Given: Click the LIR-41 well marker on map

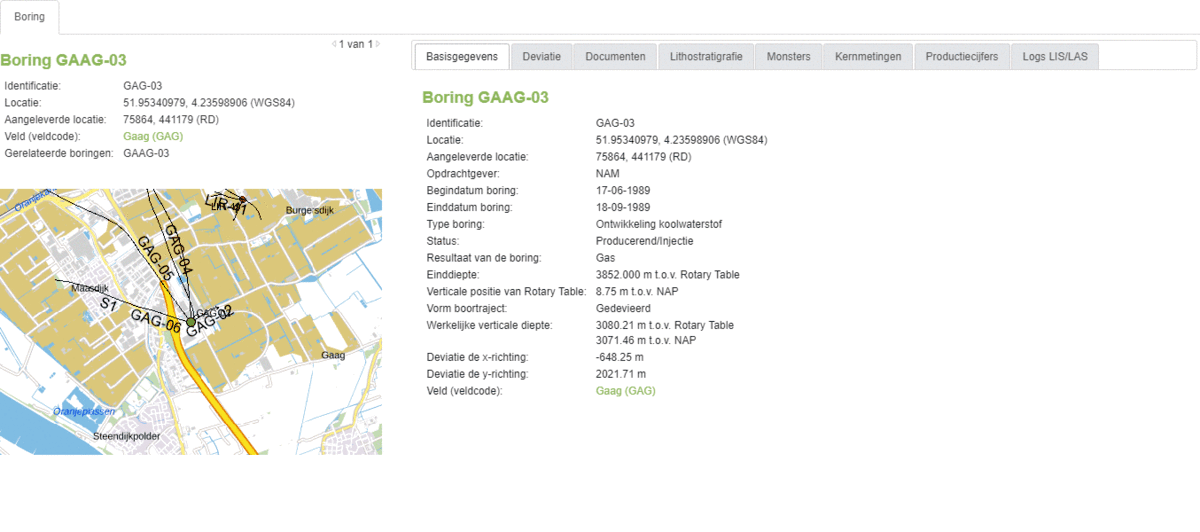Looking at the screenshot, I should (241, 200).
